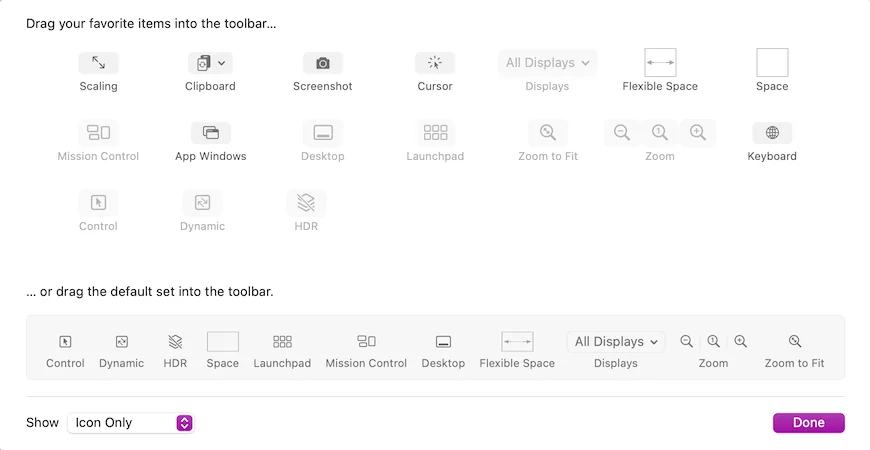Open the Clipboard dropdown arrow
This screenshot has height=450, width=870.
[x=221, y=63]
